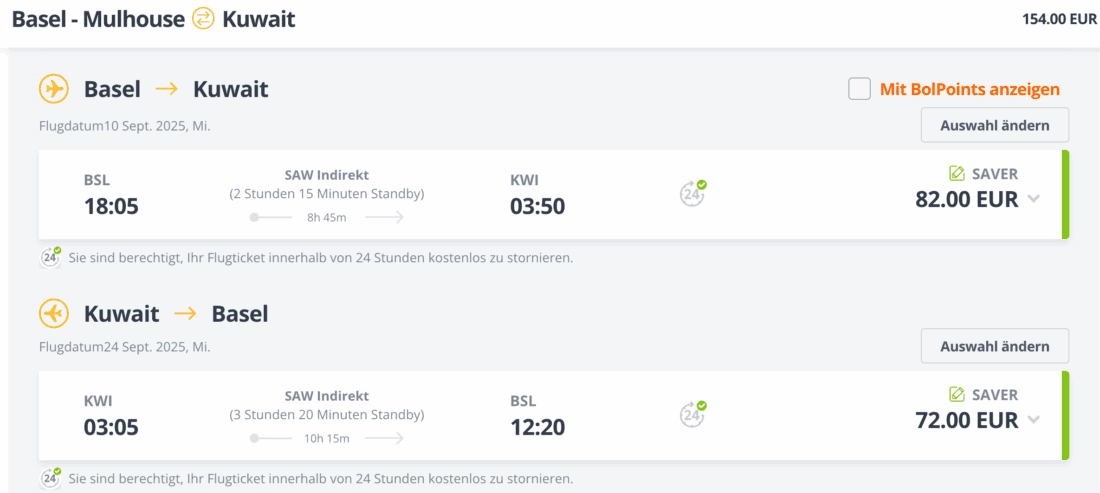Expand the 72.00 EUR fare details chevron
The width and height of the screenshot is (1100, 493).
(x=1034, y=419)
